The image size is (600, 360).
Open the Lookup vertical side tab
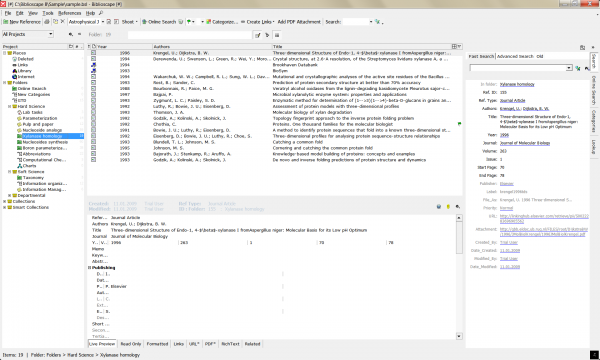[594, 147]
